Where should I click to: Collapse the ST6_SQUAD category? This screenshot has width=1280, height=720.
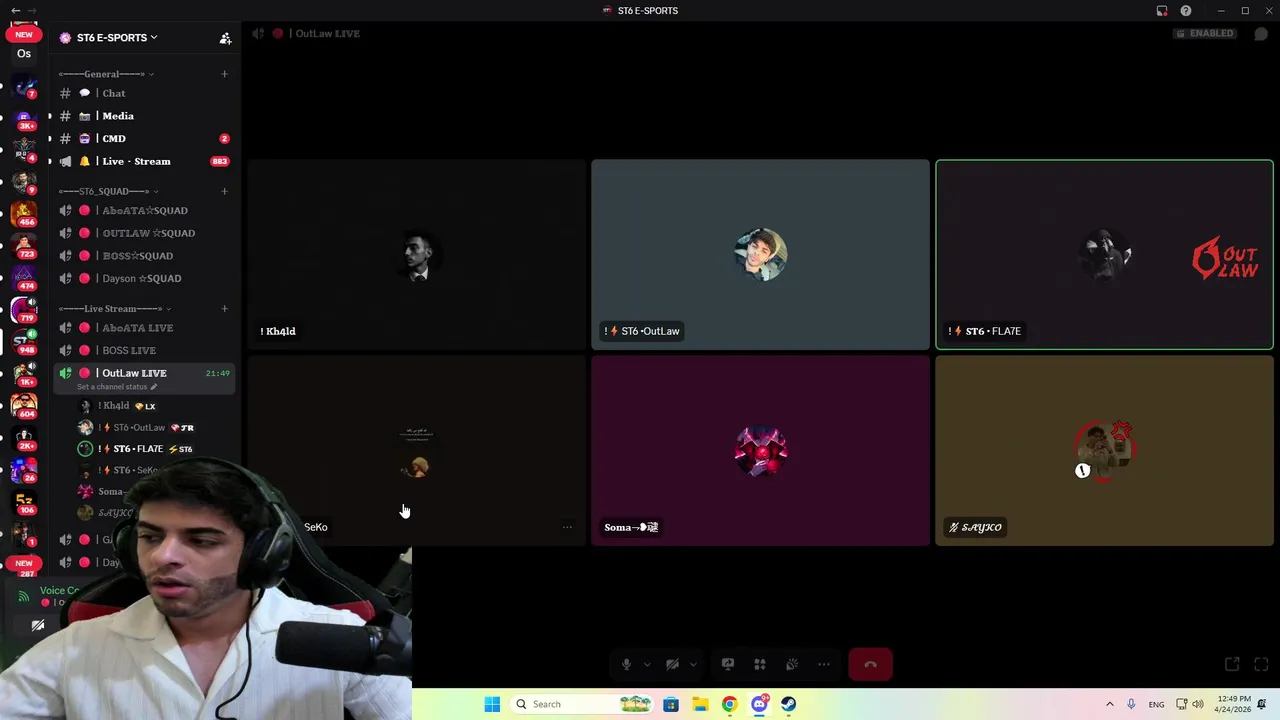coord(109,191)
